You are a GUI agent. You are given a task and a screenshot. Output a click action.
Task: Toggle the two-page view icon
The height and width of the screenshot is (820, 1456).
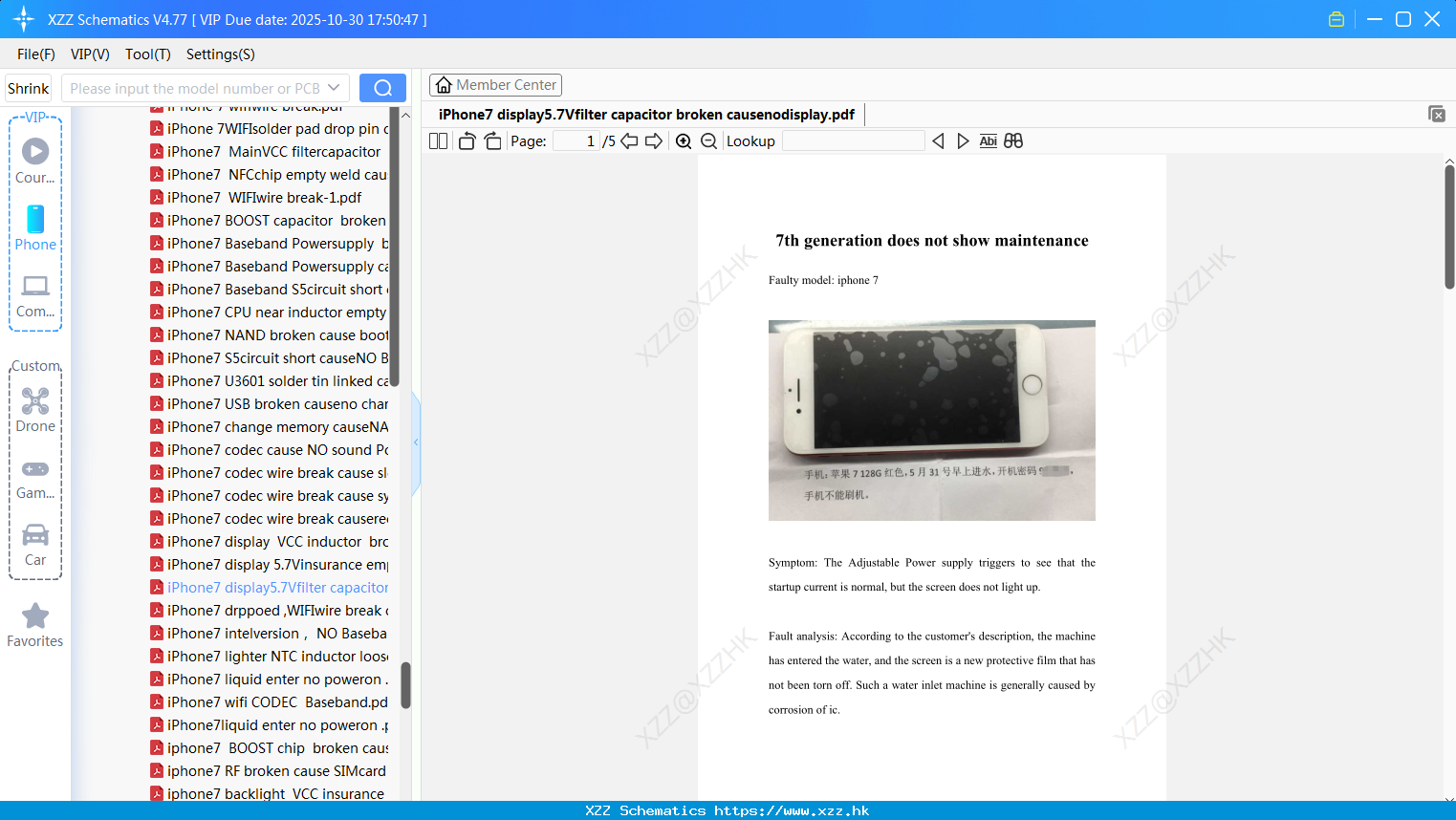438,140
